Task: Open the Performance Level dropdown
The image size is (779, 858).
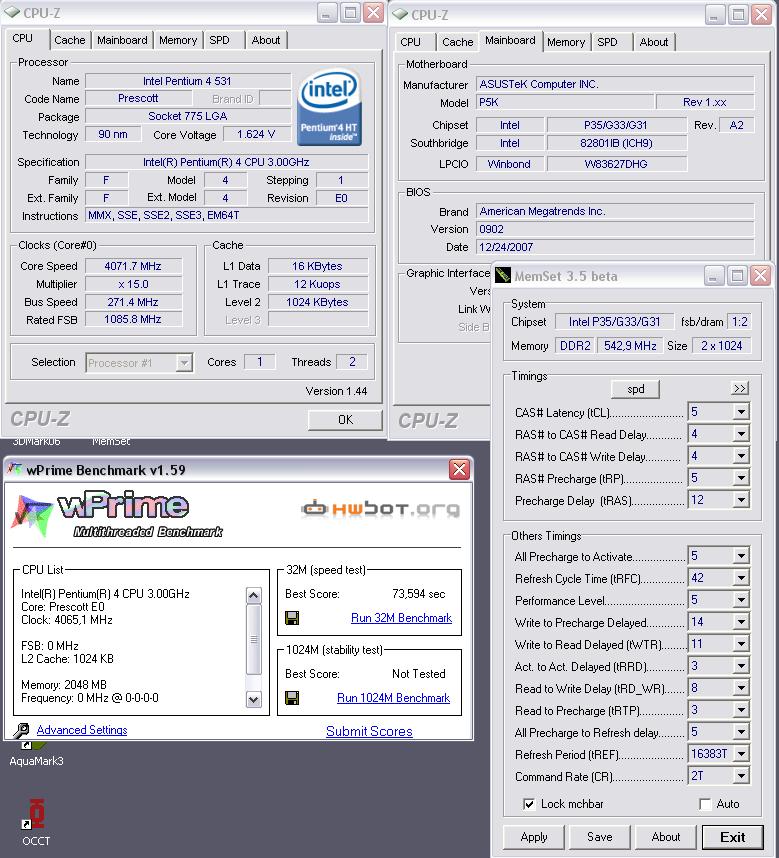Action: (741, 600)
